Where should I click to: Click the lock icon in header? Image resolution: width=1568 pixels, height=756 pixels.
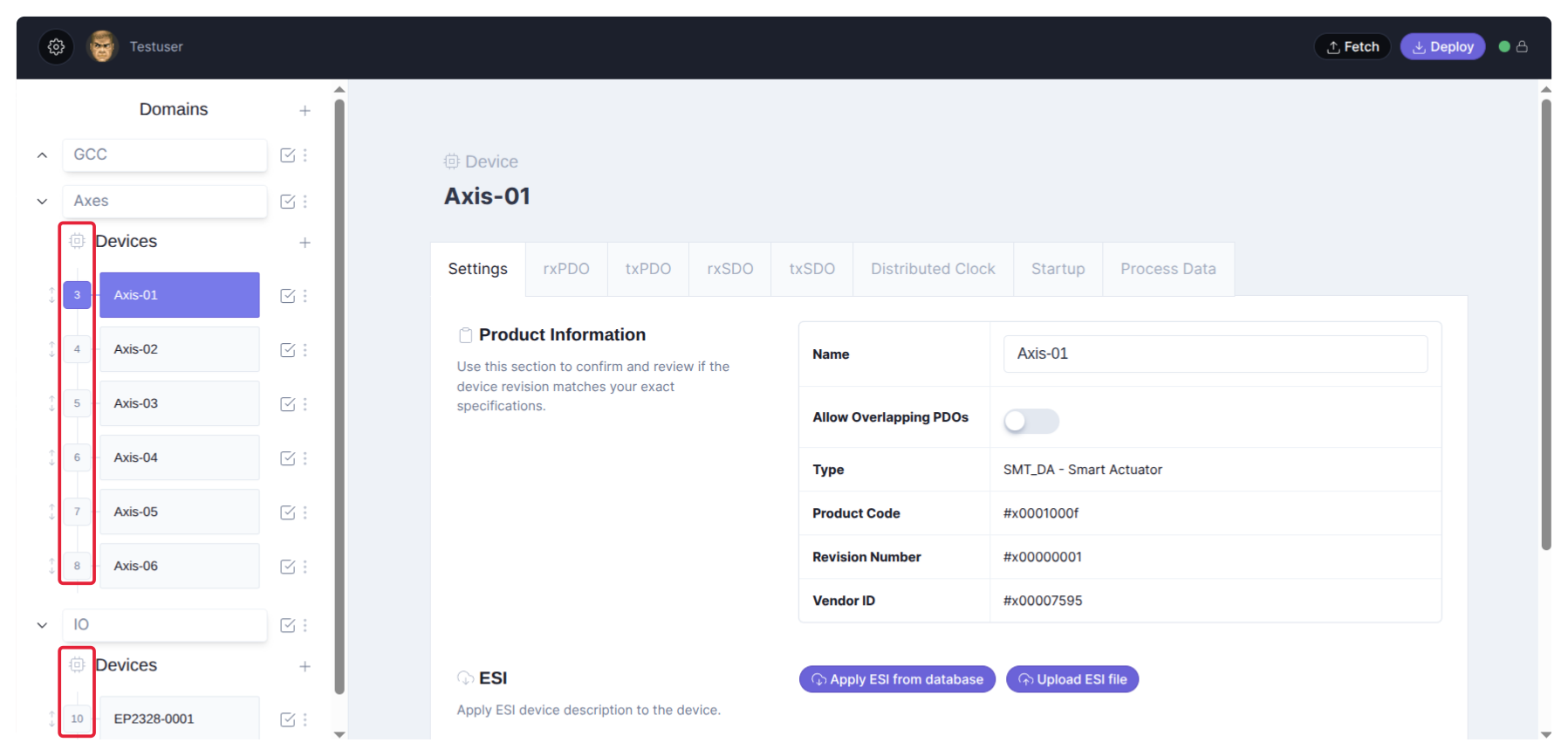click(1522, 47)
